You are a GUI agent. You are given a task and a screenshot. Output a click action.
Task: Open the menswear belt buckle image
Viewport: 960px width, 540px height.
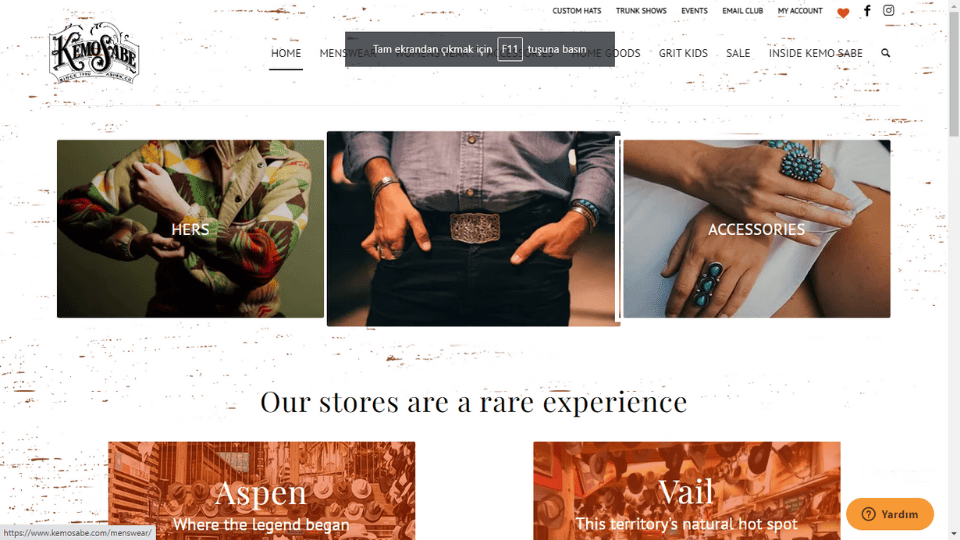(473, 228)
